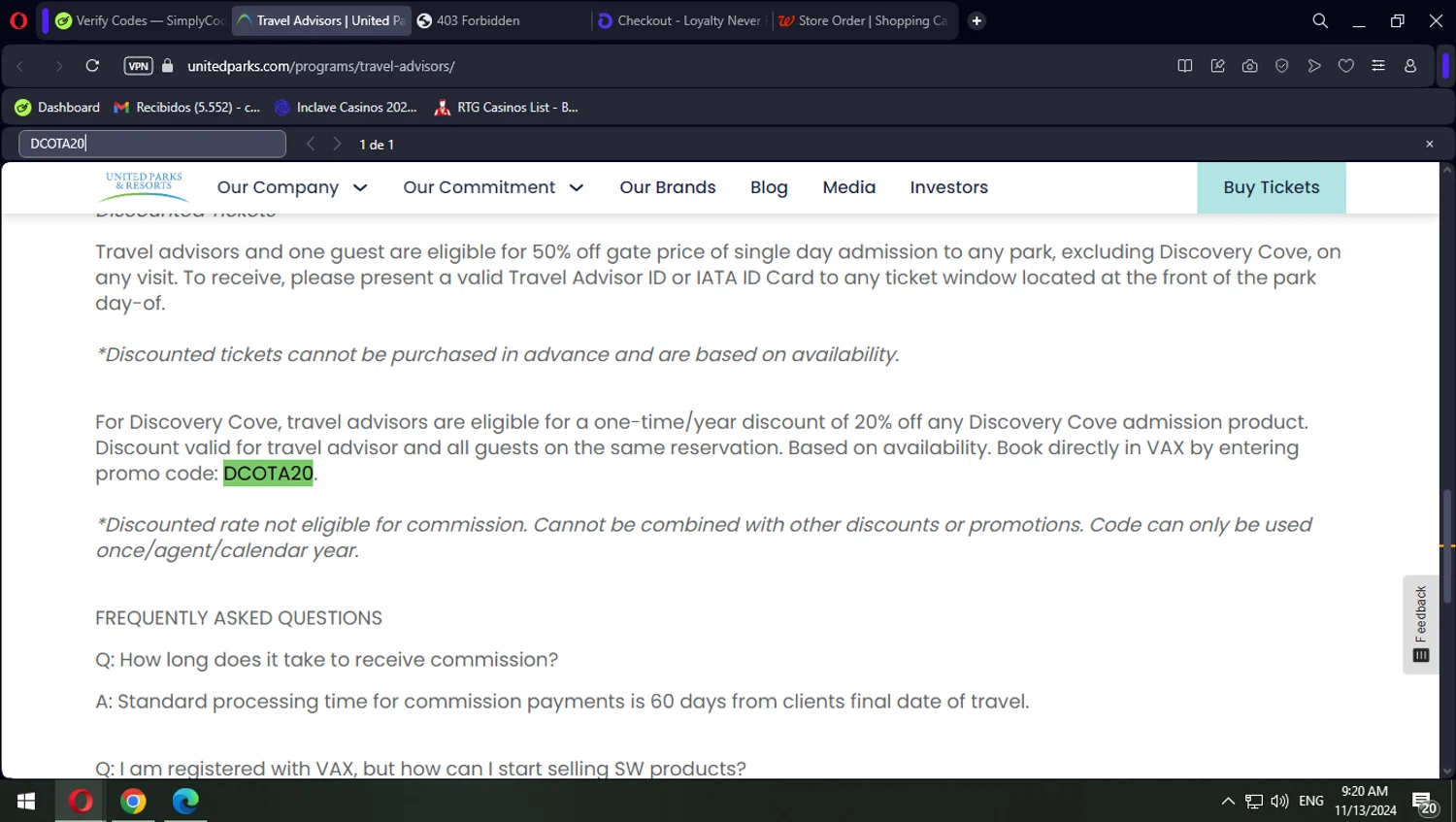
Task: Click scrollbar down arrow
Action: pyautogui.click(x=1447, y=772)
